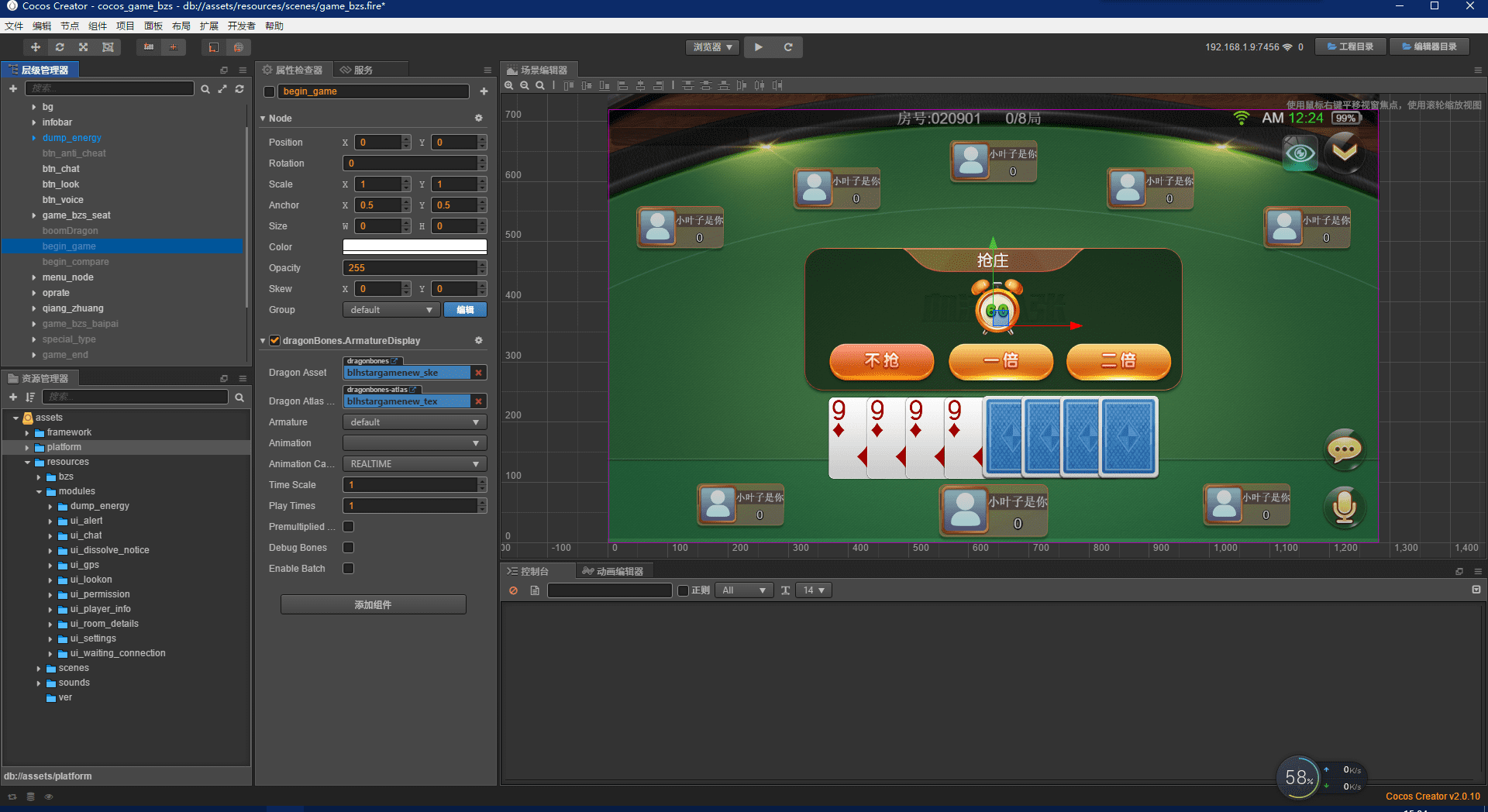1488x812 pixels.
Task: Open the 文件 menu
Action: (x=14, y=26)
